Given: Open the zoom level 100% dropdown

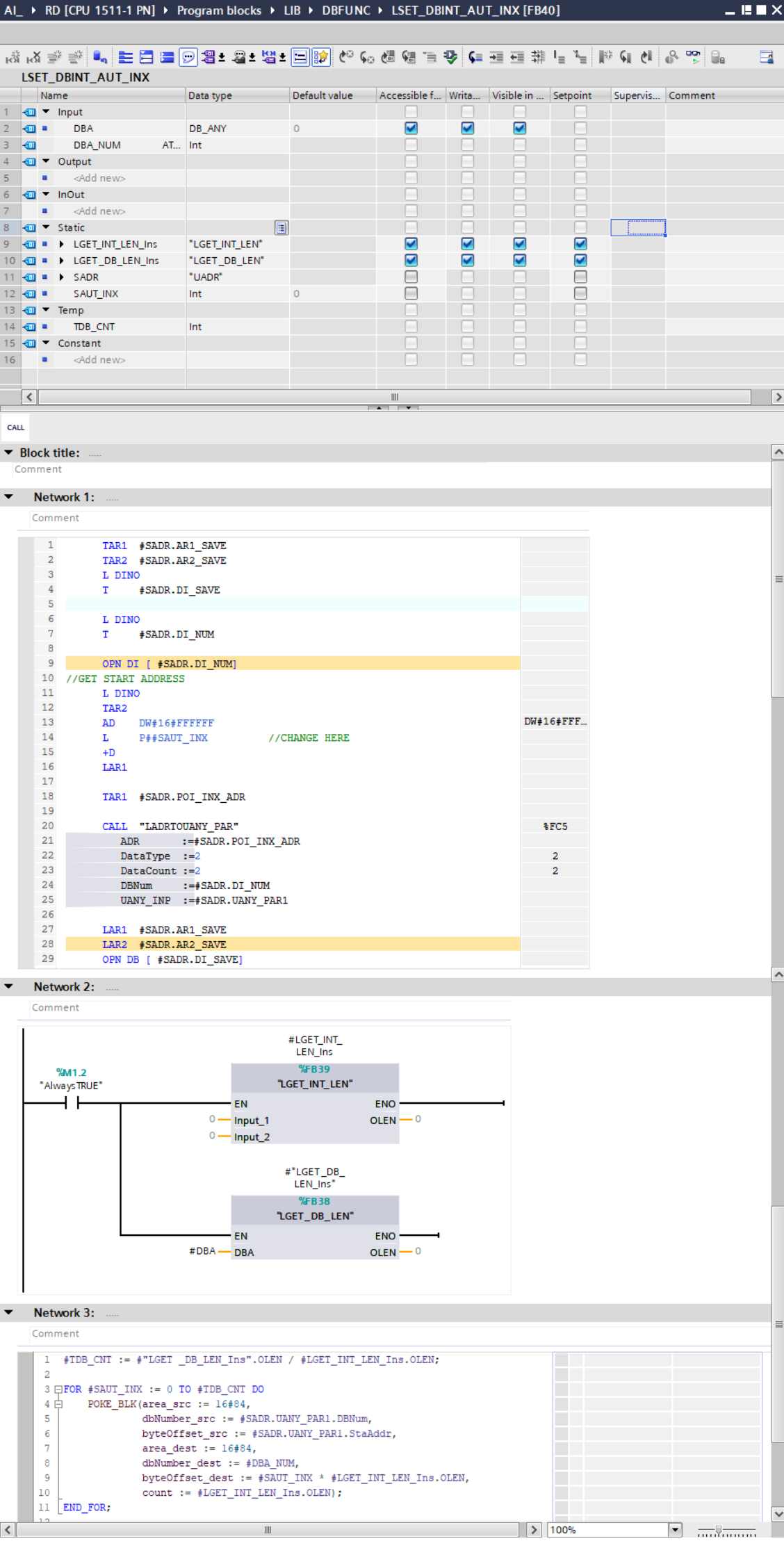Looking at the screenshot, I should pyautogui.click(x=674, y=1530).
